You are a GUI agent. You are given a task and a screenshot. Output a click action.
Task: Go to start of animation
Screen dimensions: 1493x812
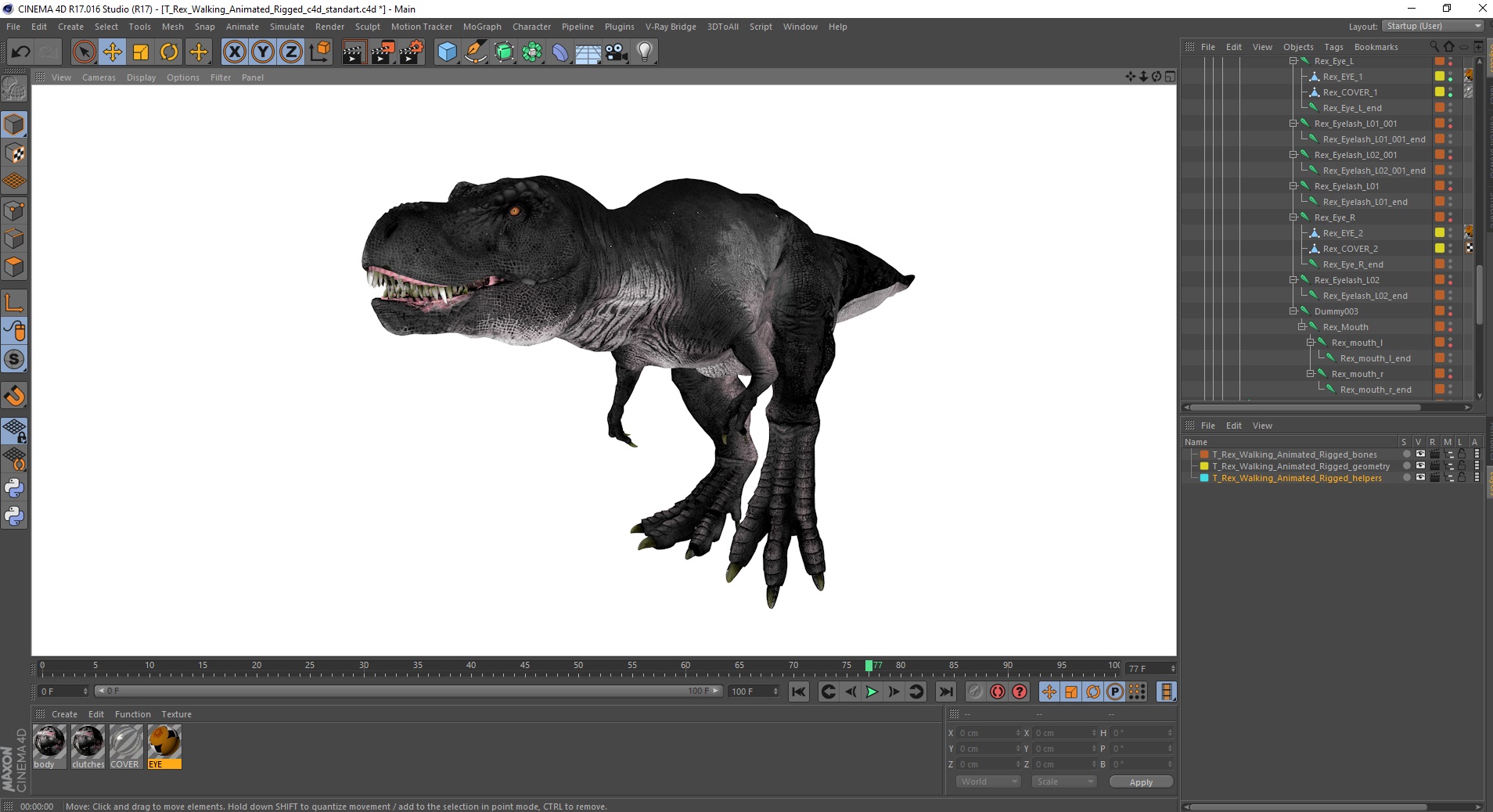pos(799,692)
